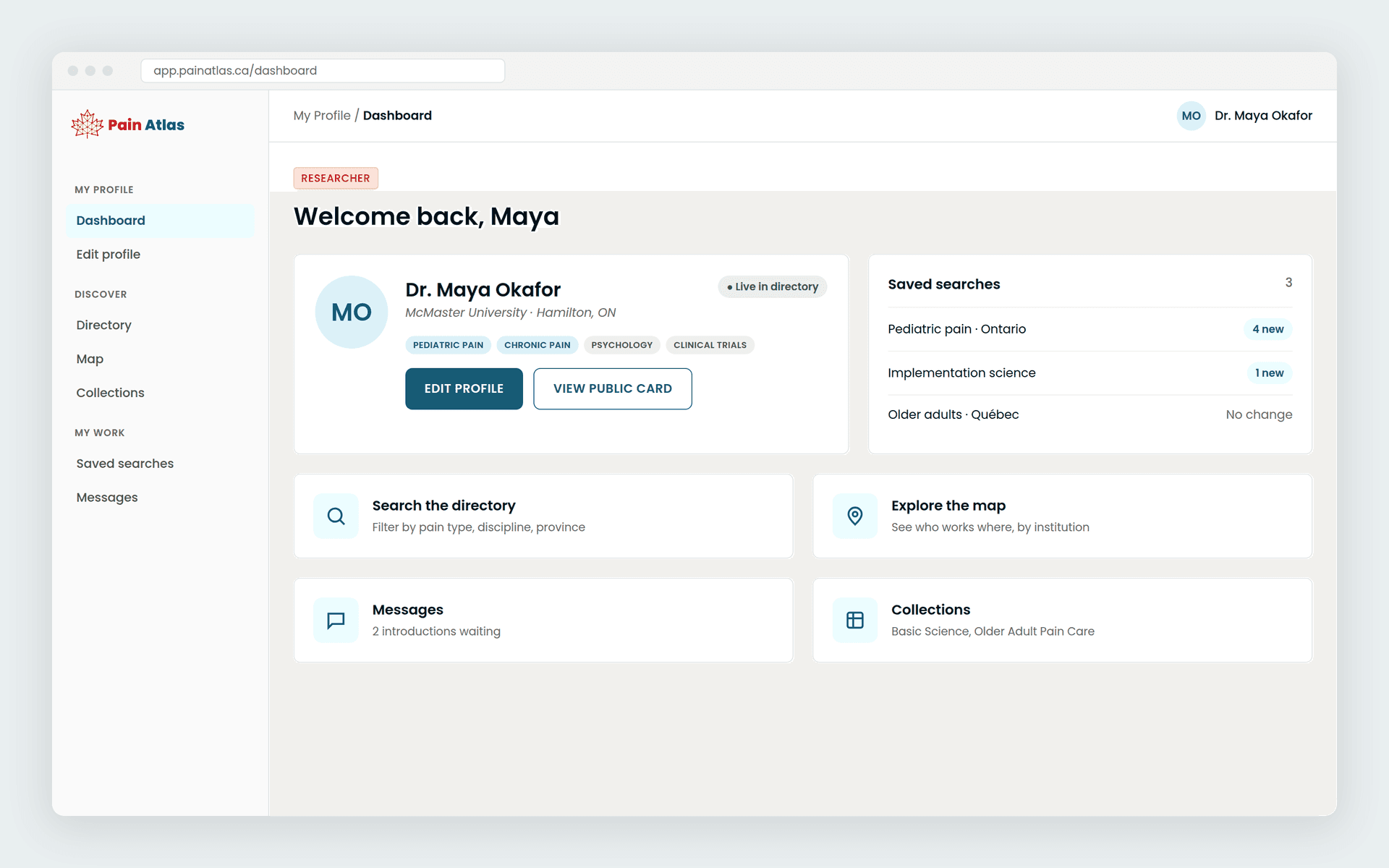Image resolution: width=1389 pixels, height=868 pixels.
Task: Click the magnifier icon in Search the directory card
Action: pyautogui.click(x=336, y=516)
